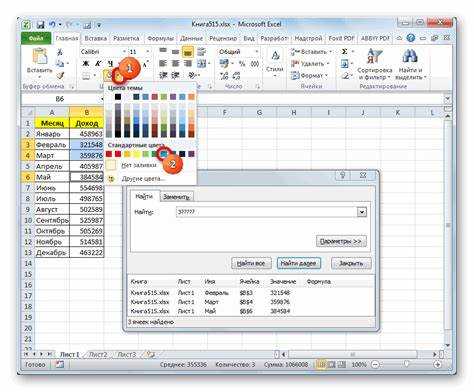
Task: Click the Save icon in quick access toolbar
Action: [x=40, y=25]
